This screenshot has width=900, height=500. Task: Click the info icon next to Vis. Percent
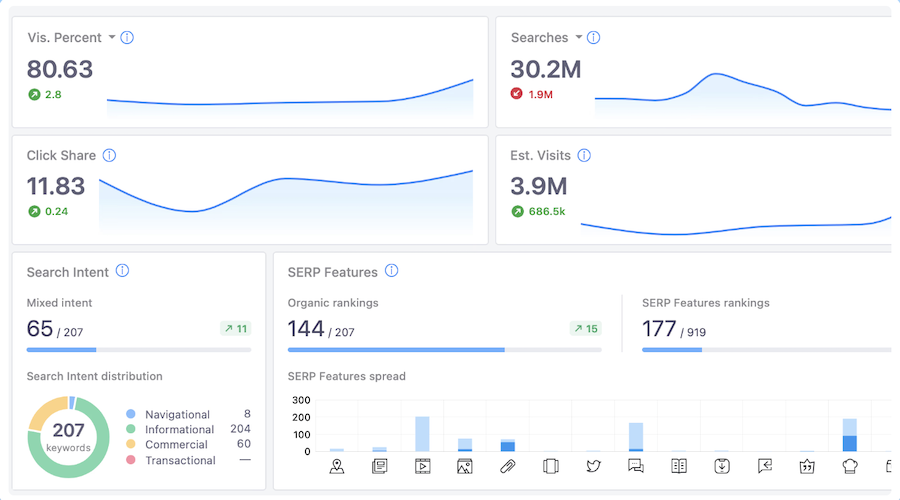point(127,37)
